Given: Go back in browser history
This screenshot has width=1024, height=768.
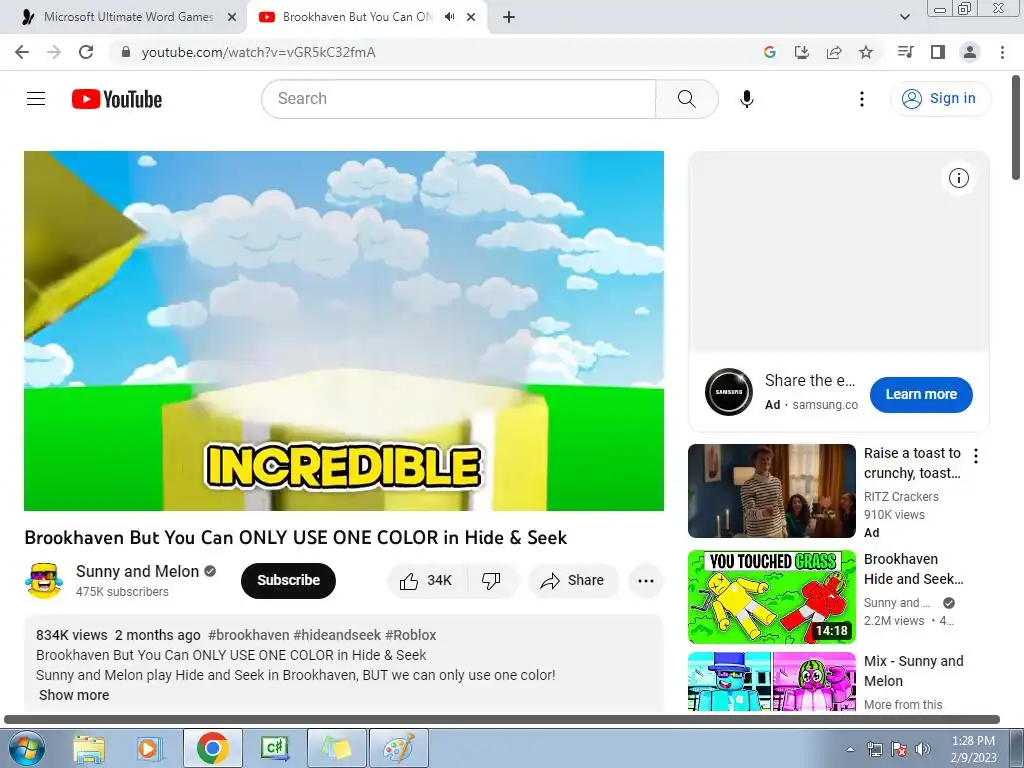Looking at the screenshot, I should click(x=22, y=52).
